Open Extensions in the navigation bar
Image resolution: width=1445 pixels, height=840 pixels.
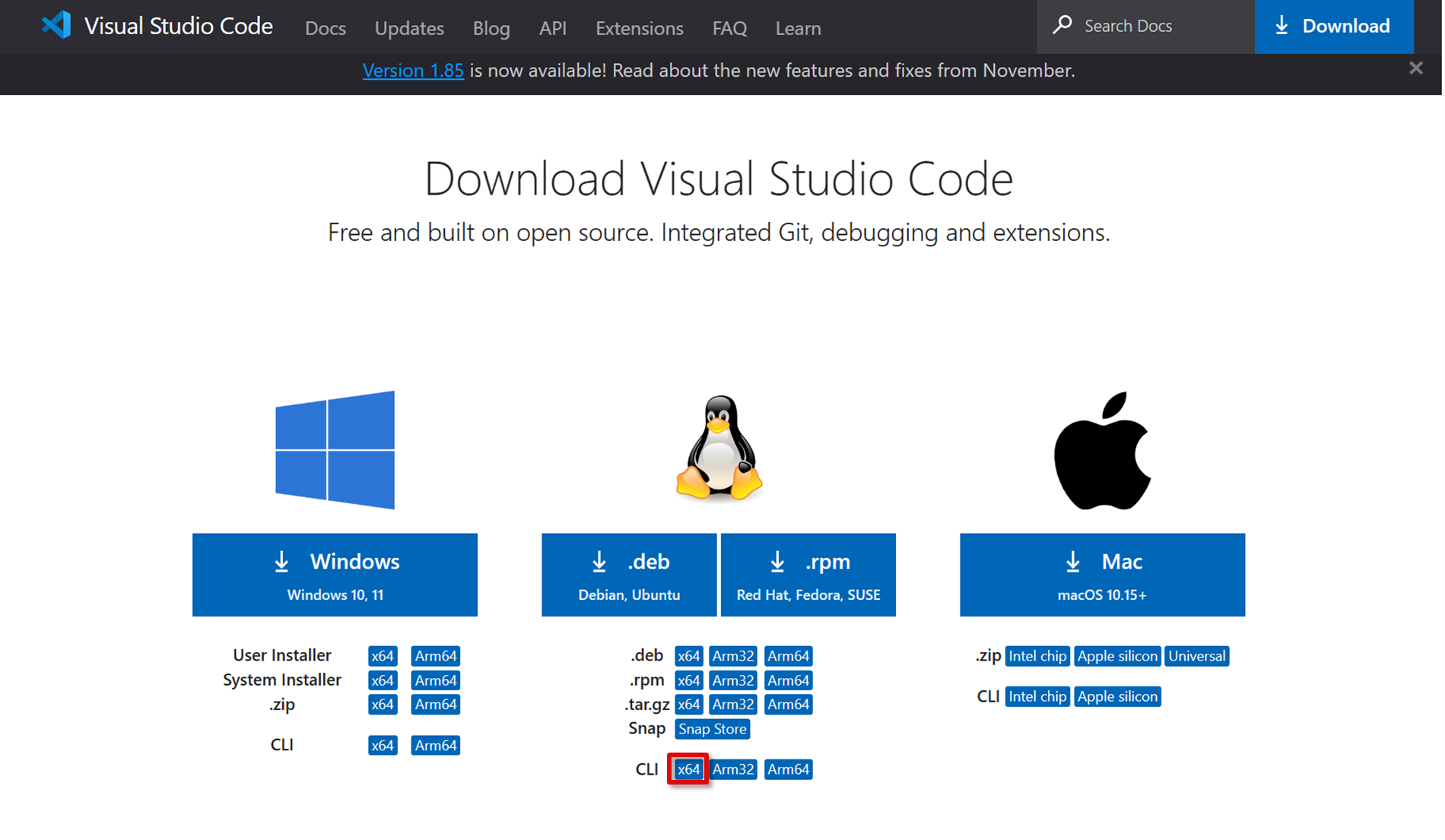(x=640, y=28)
